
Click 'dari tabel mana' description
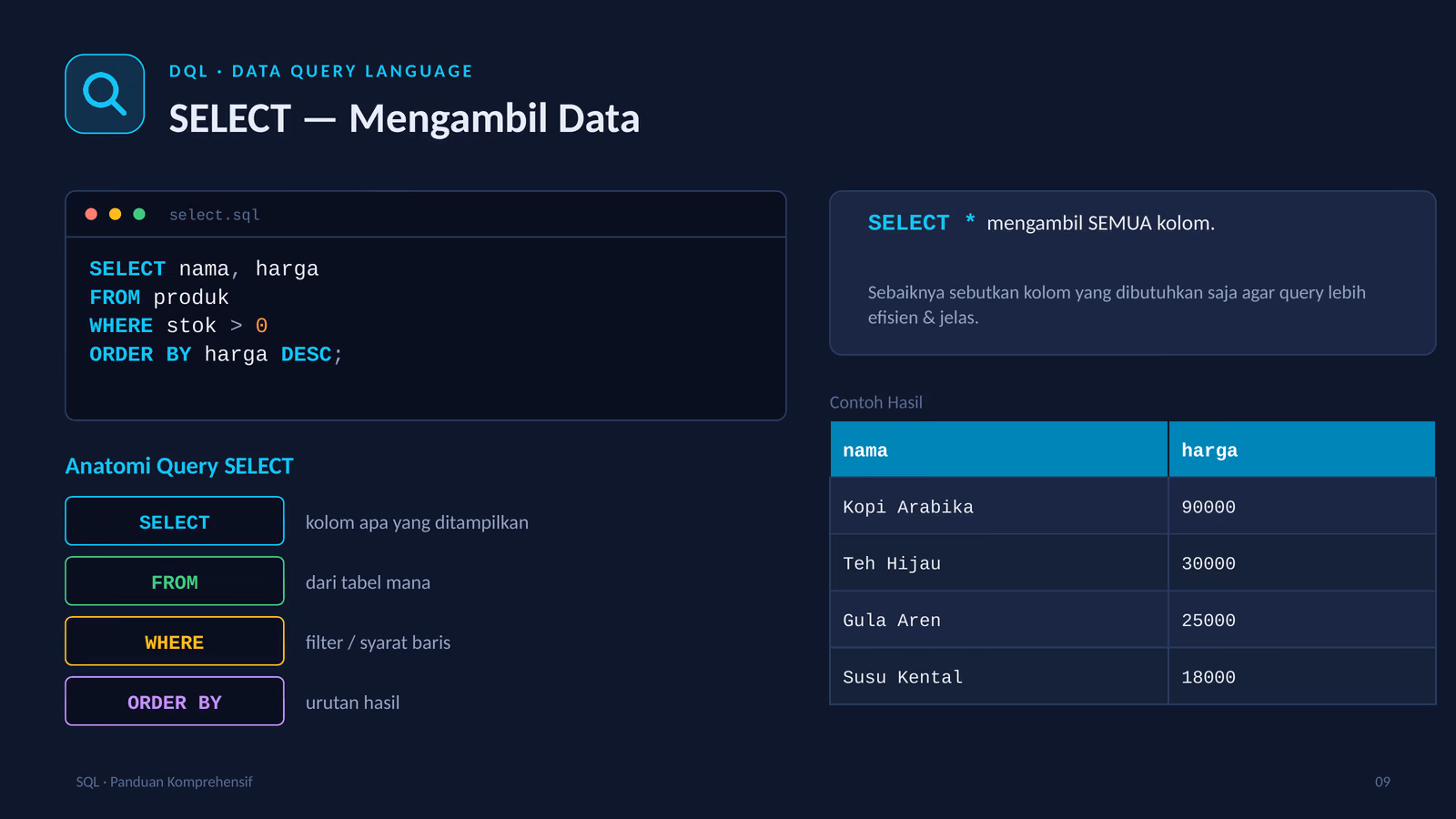[368, 582]
